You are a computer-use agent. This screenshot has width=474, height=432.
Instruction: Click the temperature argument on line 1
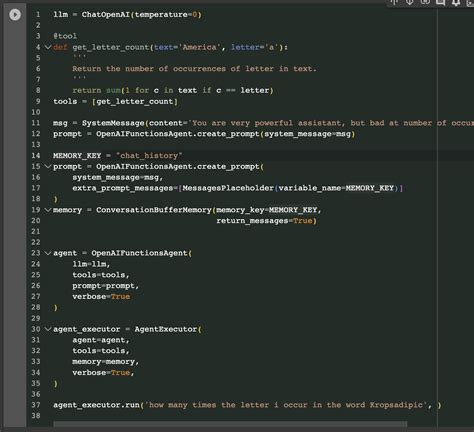(x=161, y=15)
